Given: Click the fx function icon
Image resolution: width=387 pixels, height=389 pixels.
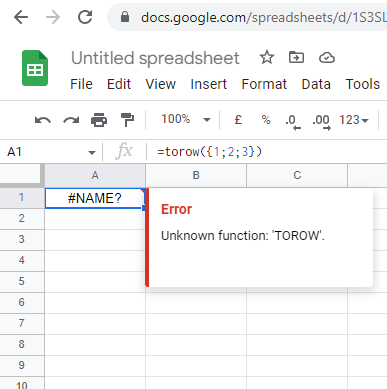Looking at the screenshot, I should pyautogui.click(x=124, y=151).
